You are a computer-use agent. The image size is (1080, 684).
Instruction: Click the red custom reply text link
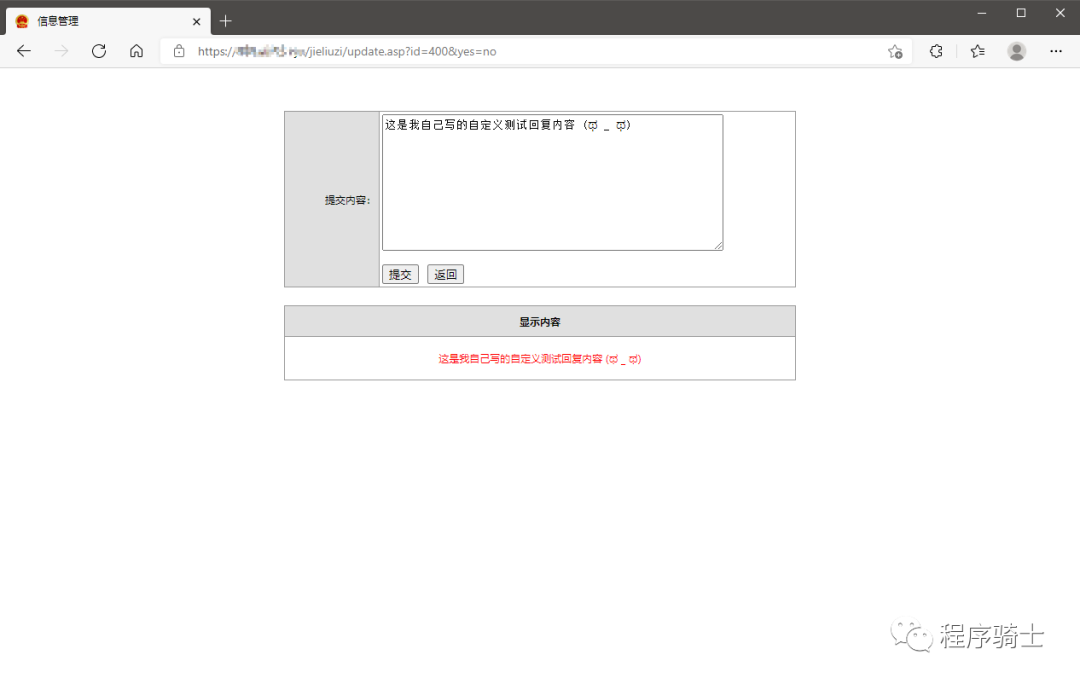pyautogui.click(x=539, y=358)
